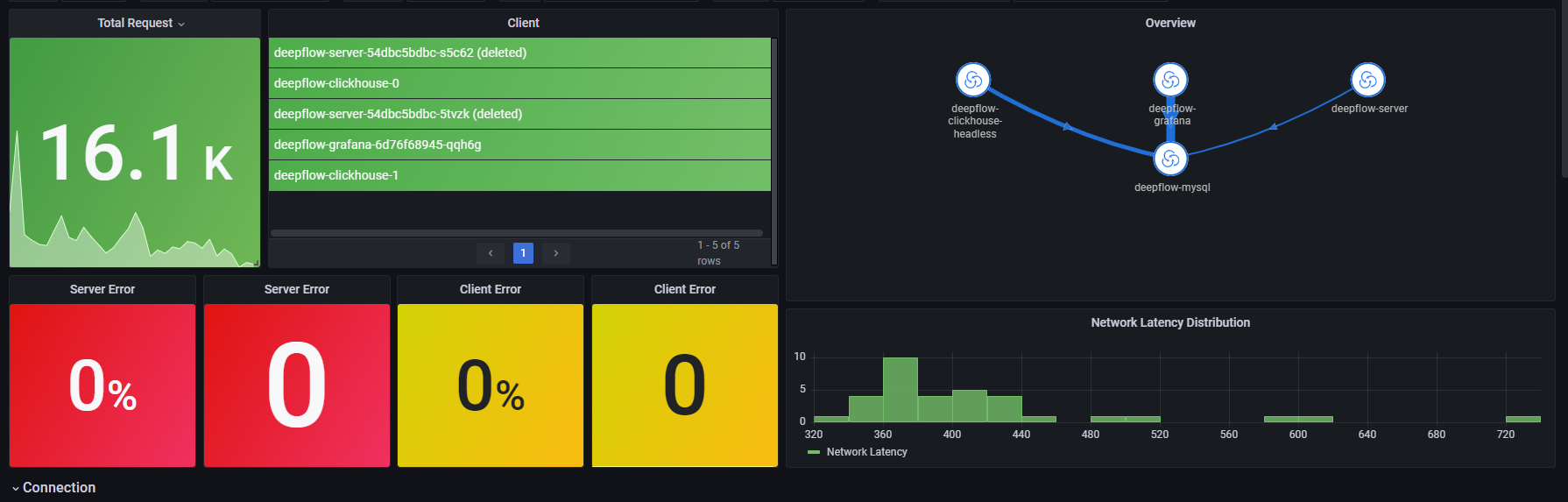Select the deepflow-mysql node icon
Image resolution: width=1568 pixels, height=502 pixels.
1170,159
